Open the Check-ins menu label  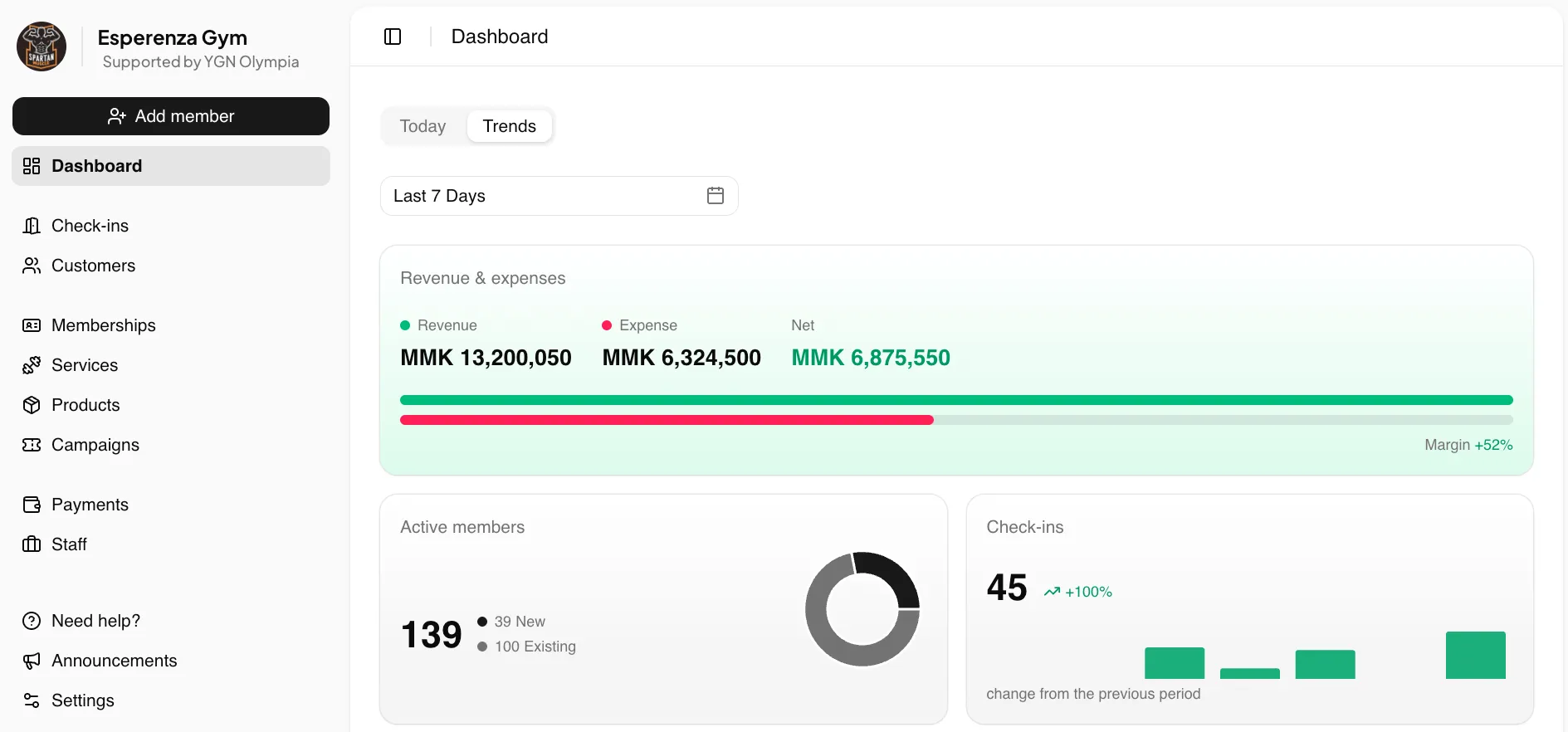click(90, 226)
